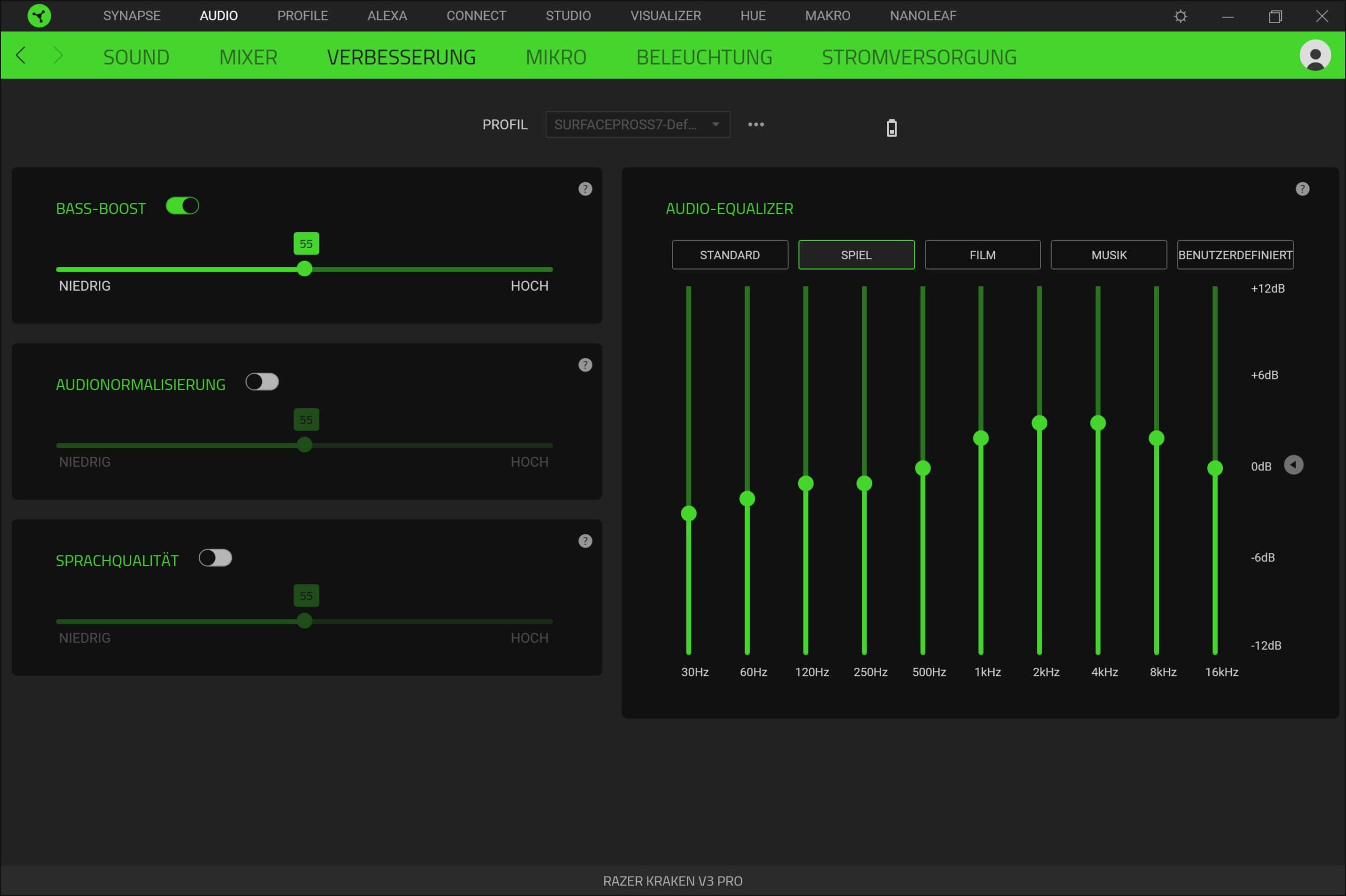The width and height of the screenshot is (1346, 896).
Task: Open Audio-Equalizer help question mark
Action: pyautogui.click(x=1302, y=189)
